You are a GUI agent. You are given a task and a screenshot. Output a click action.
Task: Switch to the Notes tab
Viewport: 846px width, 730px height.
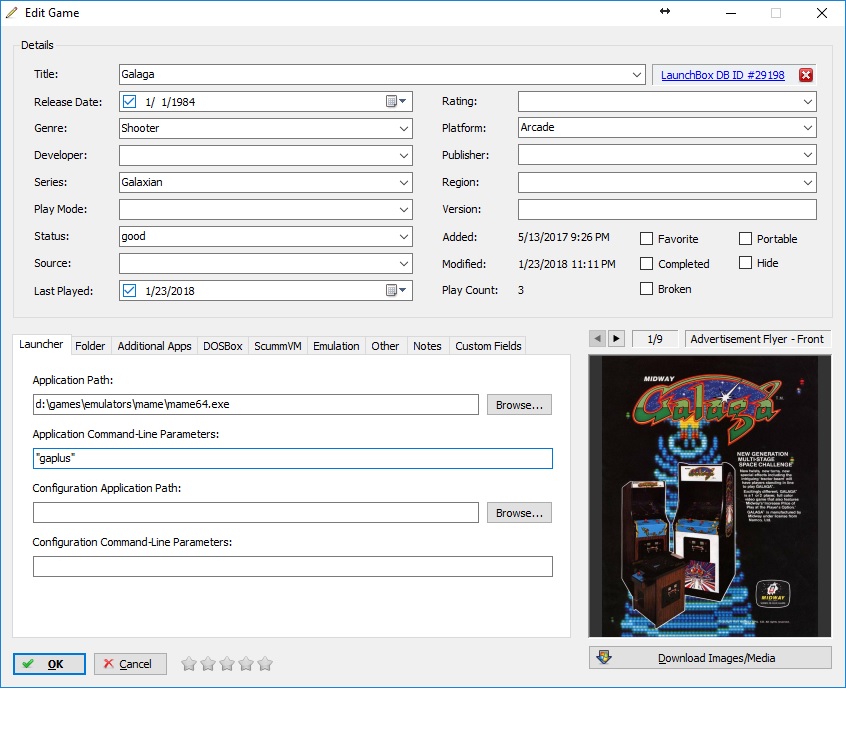point(427,346)
